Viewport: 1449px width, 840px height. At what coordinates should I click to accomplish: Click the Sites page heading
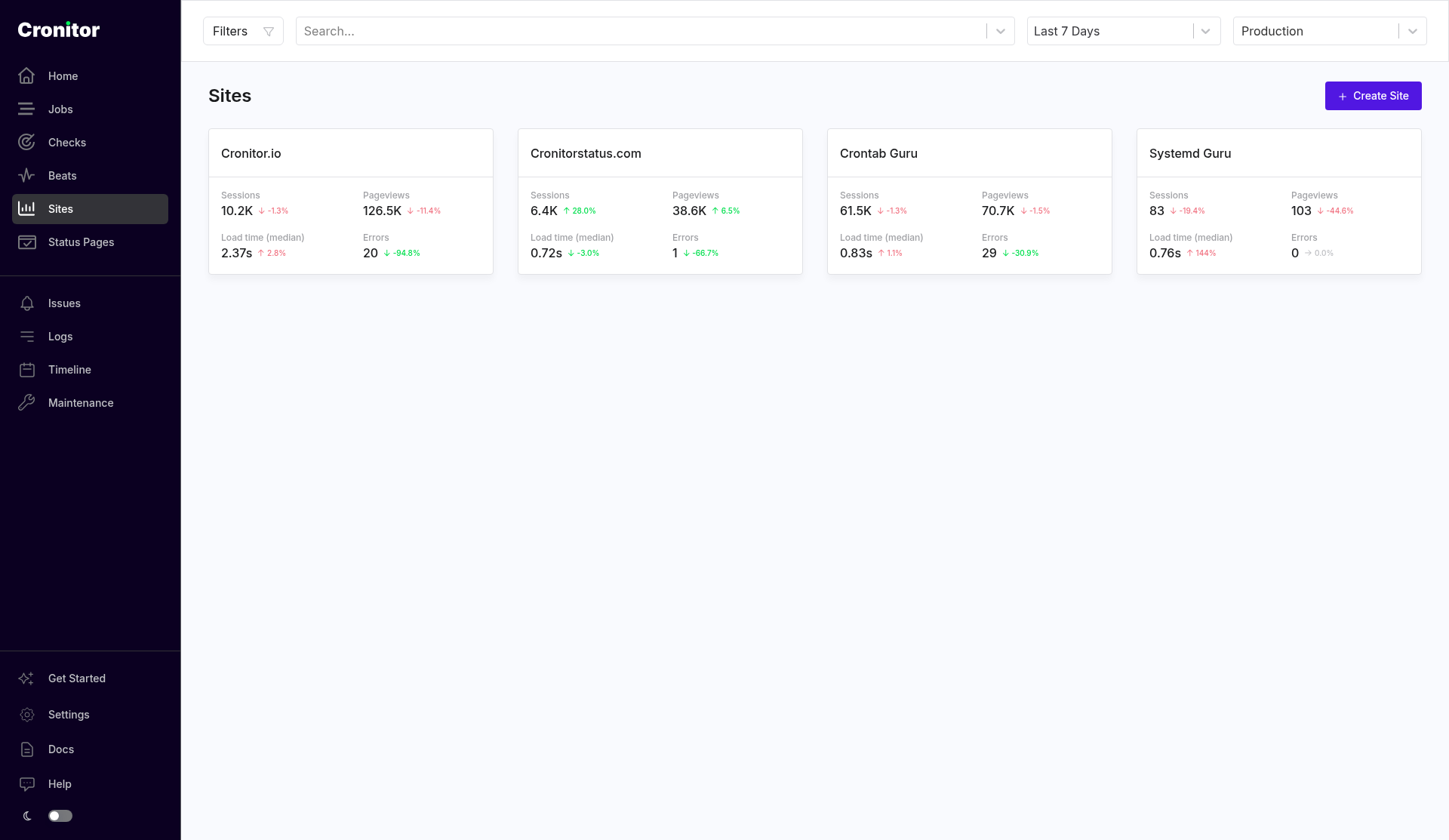pyautogui.click(x=229, y=96)
